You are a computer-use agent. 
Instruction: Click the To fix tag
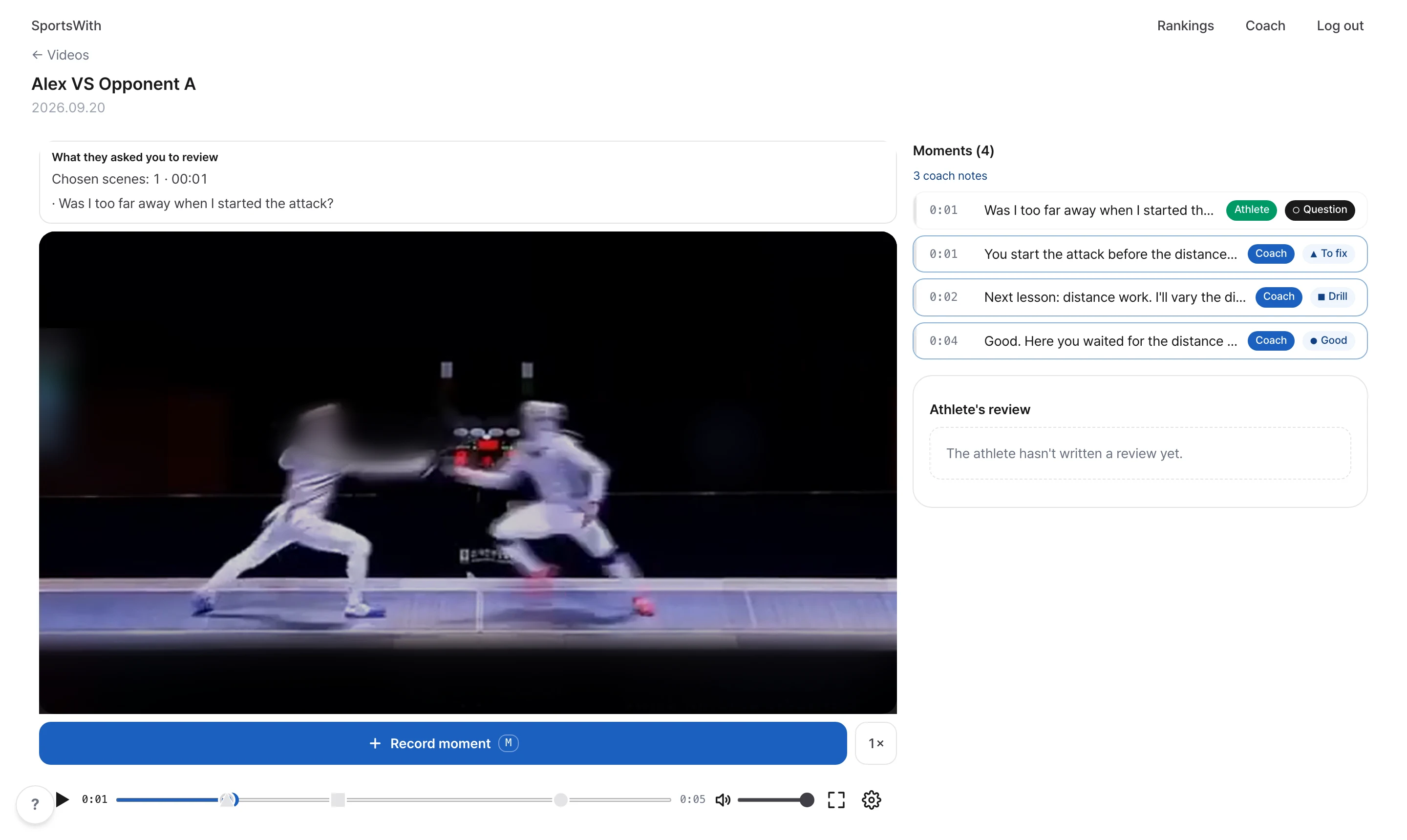click(x=1328, y=253)
